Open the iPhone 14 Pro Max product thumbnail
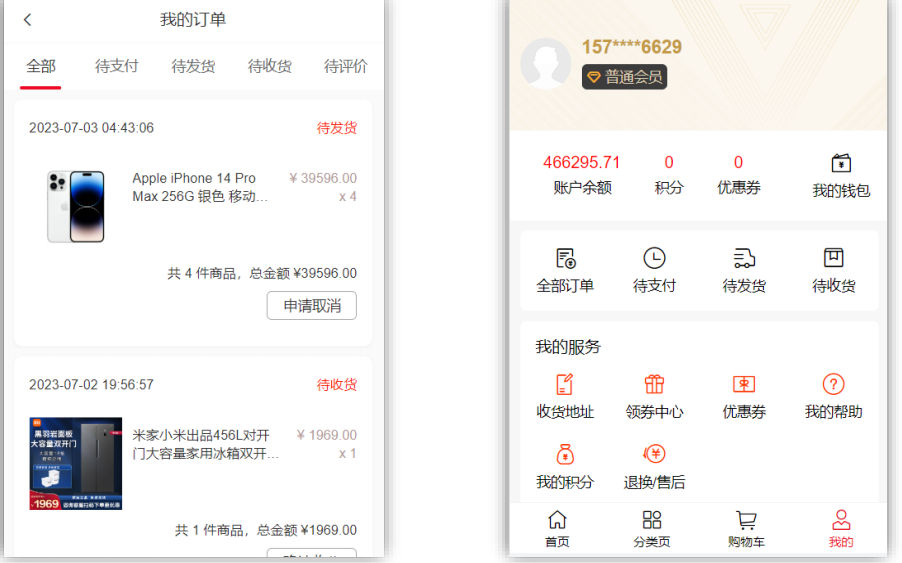This screenshot has width=902, height=563. pos(76,206)
